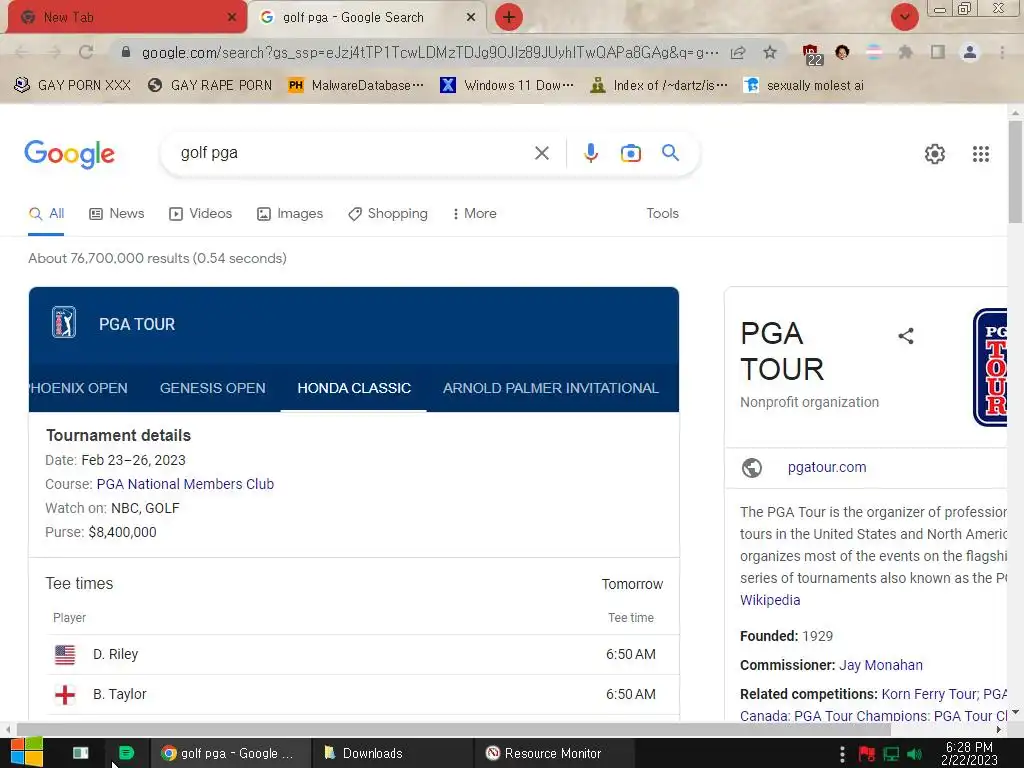Expand the More search filters menu
The image size is (1024, 768).
click(475, 214)
